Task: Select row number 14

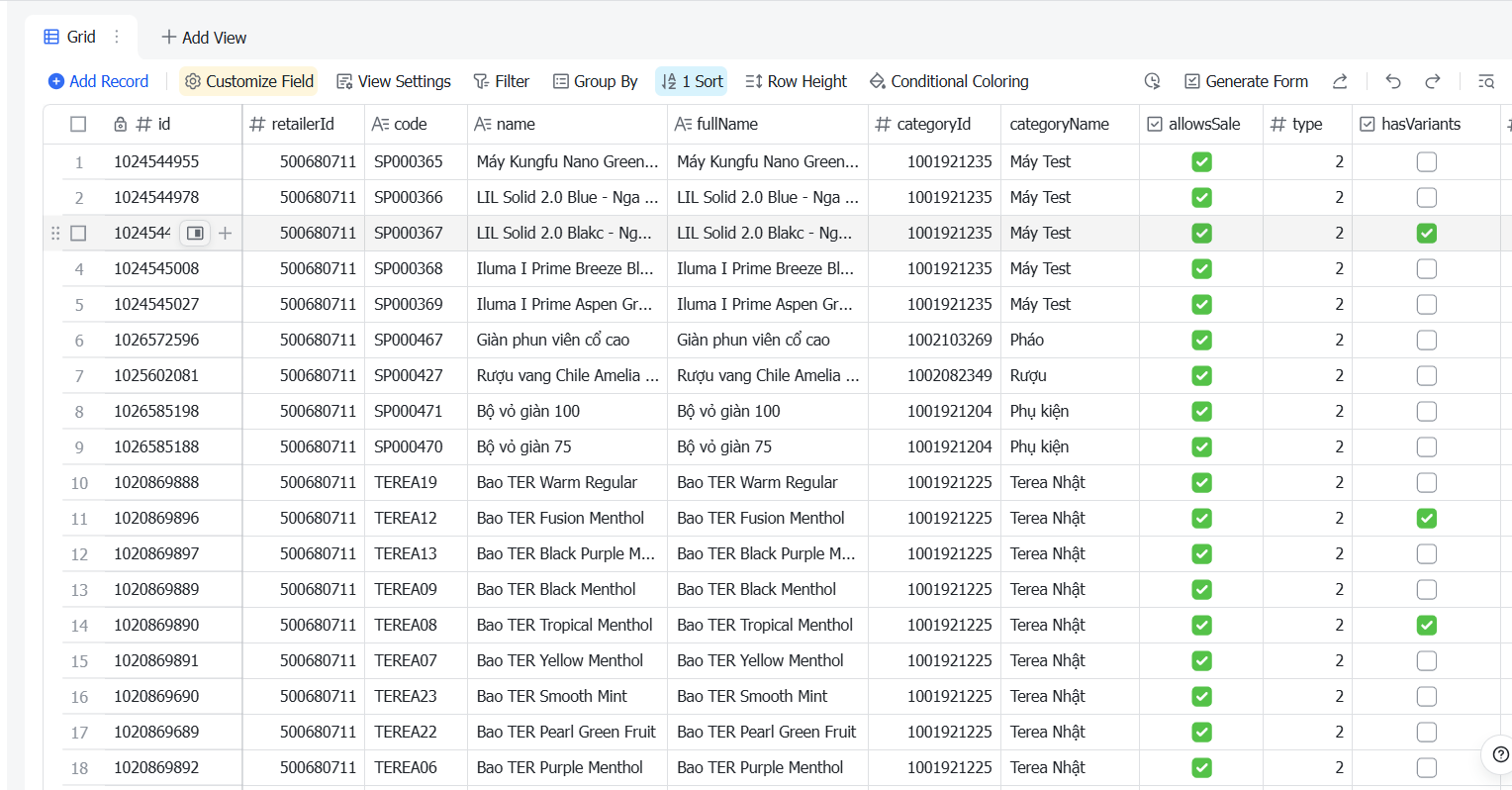Action: point(79,626)
